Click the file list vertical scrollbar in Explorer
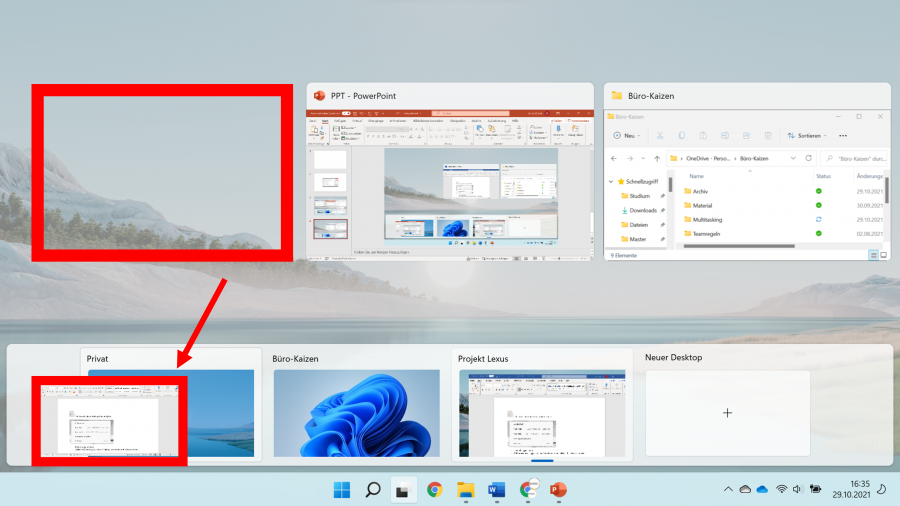900x506 pixels. pos(887,190)
